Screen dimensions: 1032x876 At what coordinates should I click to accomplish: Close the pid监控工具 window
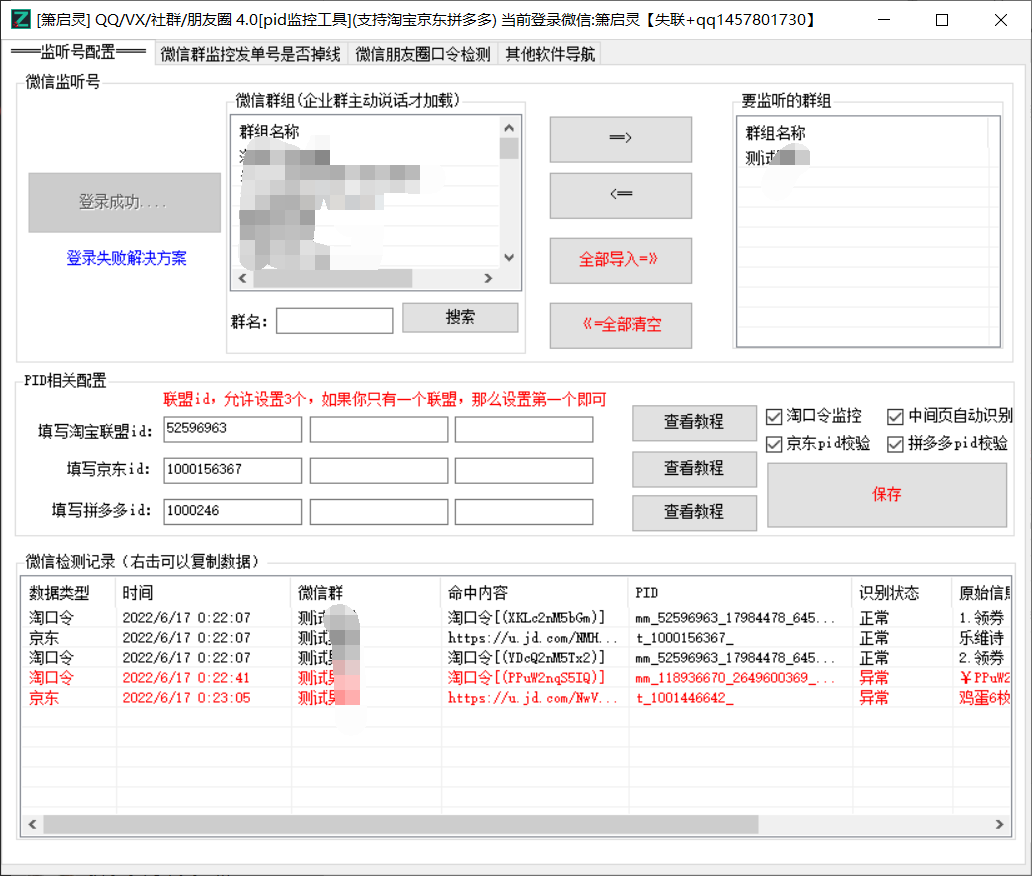tap(1000, 20)
